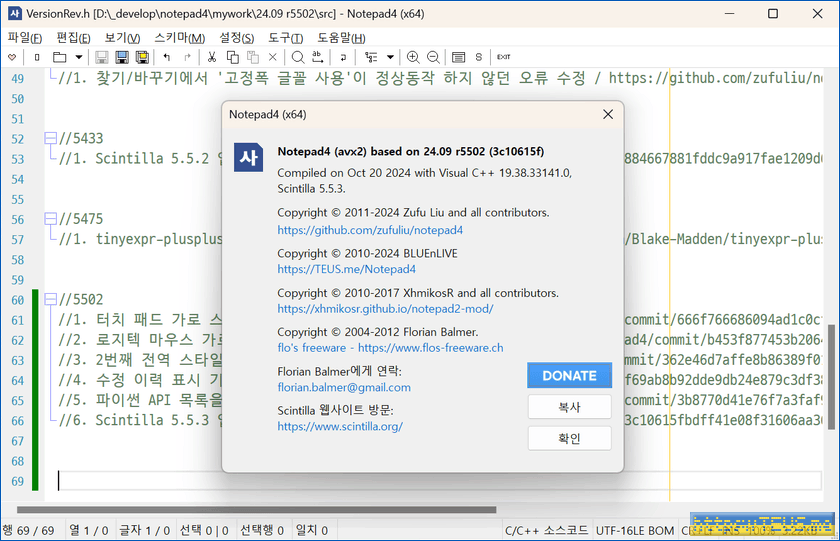Open the dropdown arrow beside Open folder icon
The width and height of the screenshot is (840, 541).
(78, 57)
